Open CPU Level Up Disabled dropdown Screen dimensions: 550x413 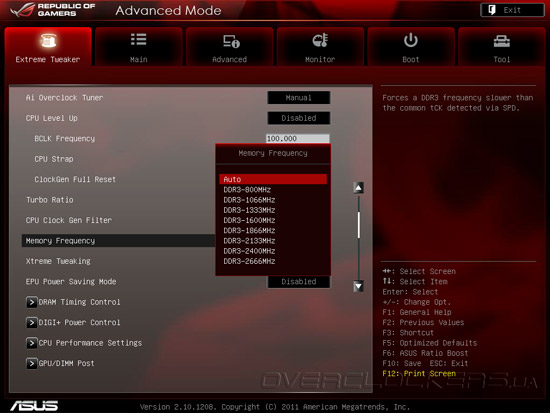point(299,118)
